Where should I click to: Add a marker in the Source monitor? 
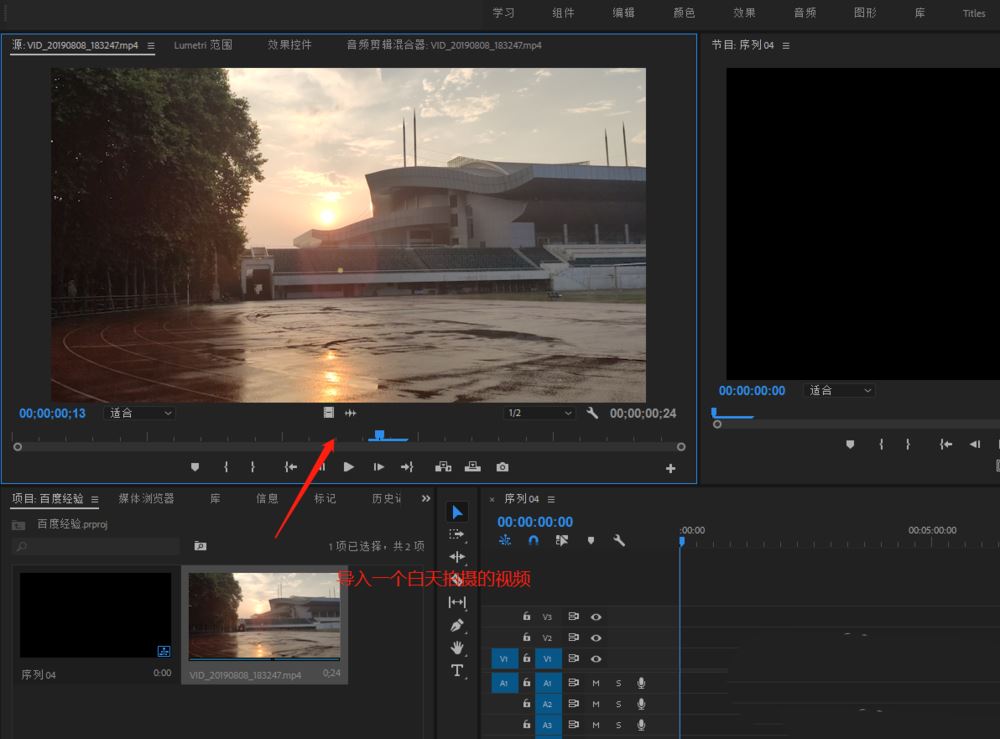tap(195, 467)
